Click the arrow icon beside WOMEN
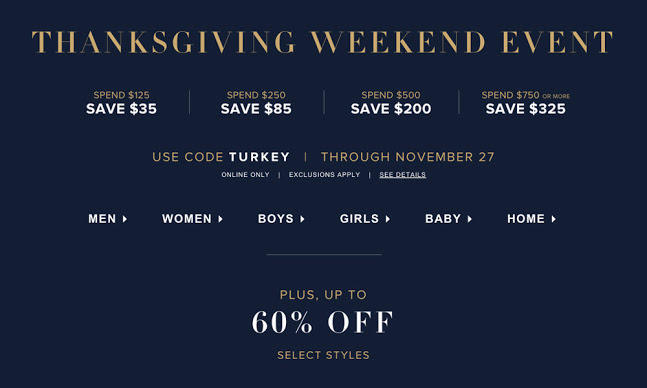The height and width of the screenshot is (388, 647). pos(220,219)
